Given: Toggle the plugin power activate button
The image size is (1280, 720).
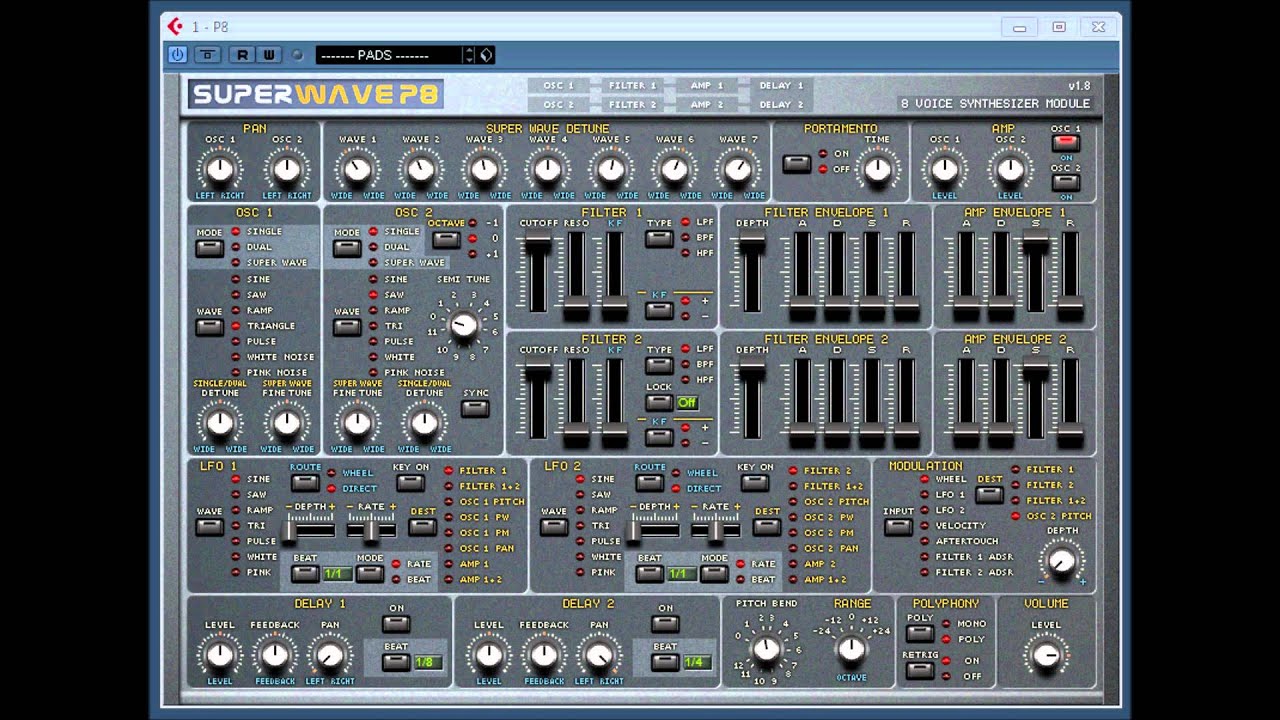Looking at the screenshot, I should 177,55.
